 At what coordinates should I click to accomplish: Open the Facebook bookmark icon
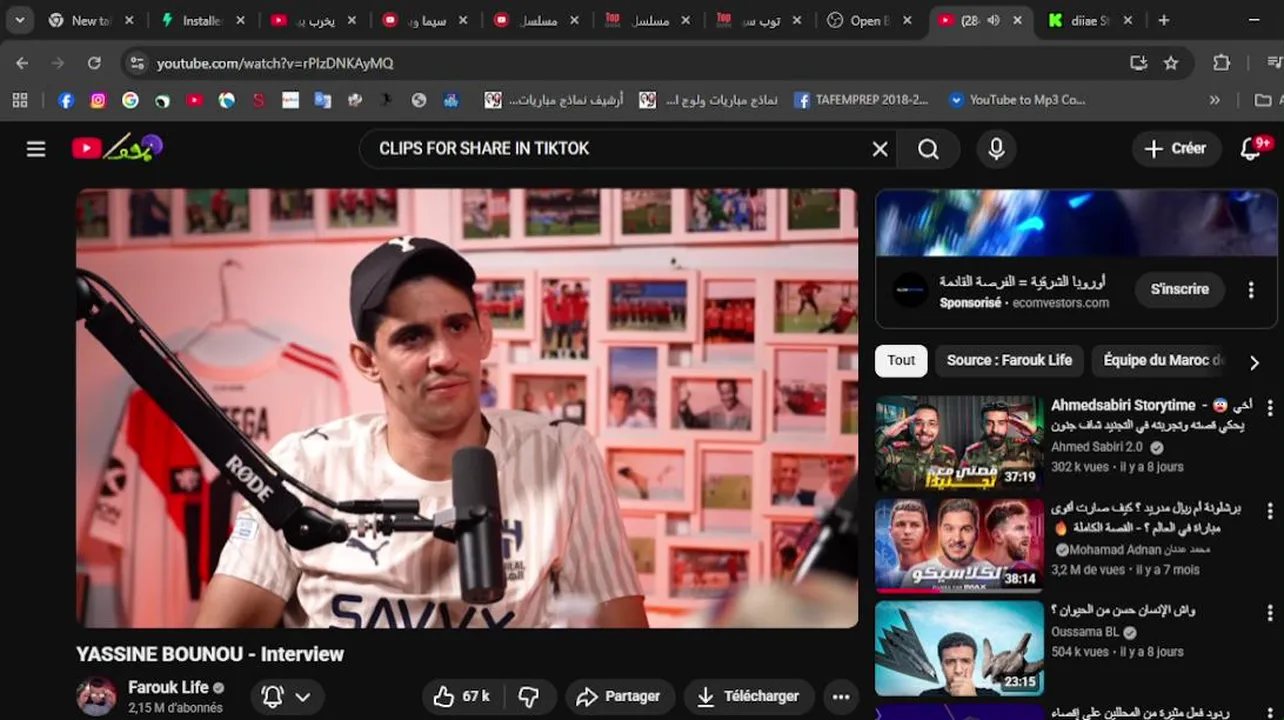[66, 100]
